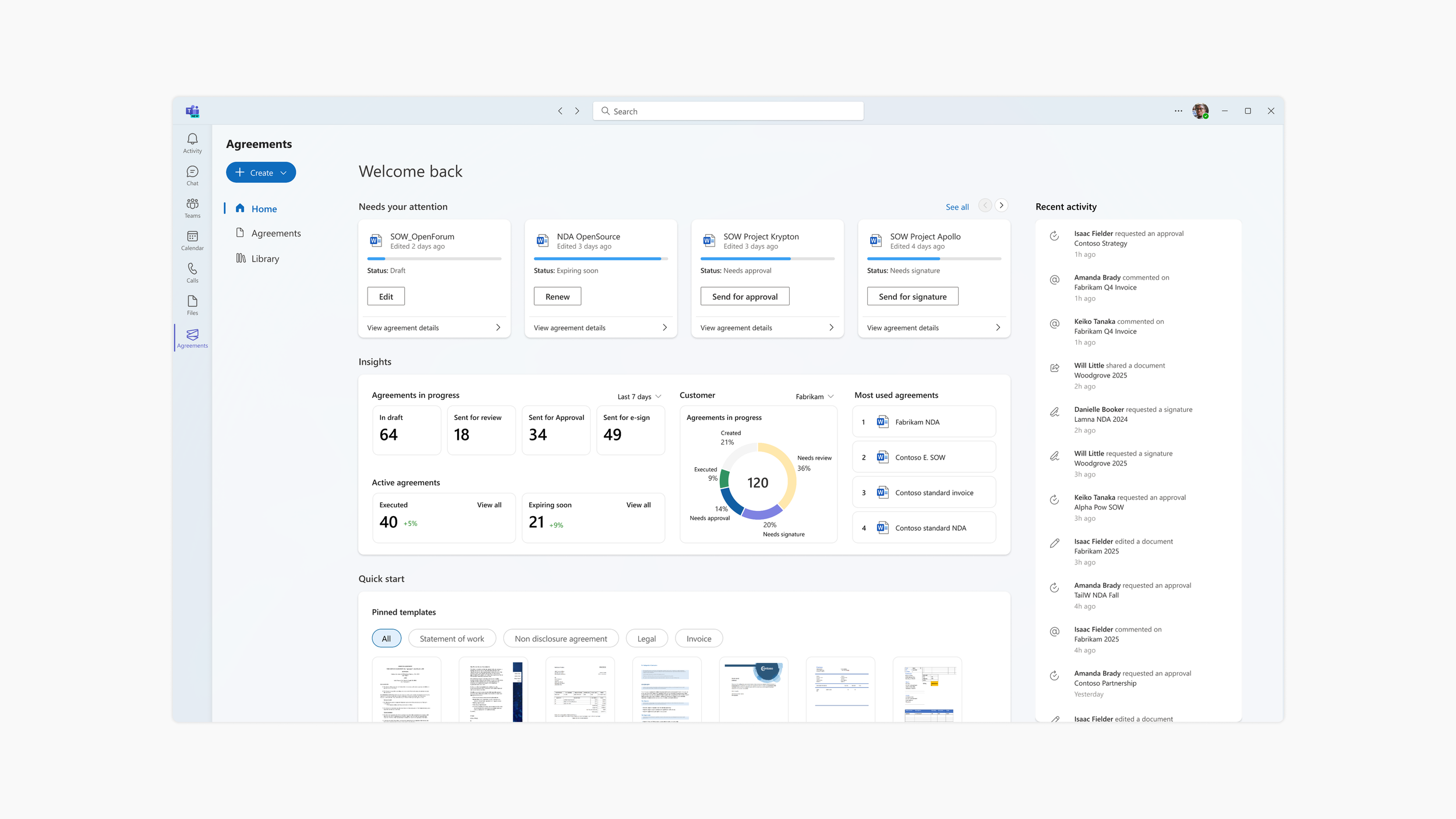Open the Fabrikam customer dropdown
The height and width of the screenshot is (819, 1456).
(815, 397)
